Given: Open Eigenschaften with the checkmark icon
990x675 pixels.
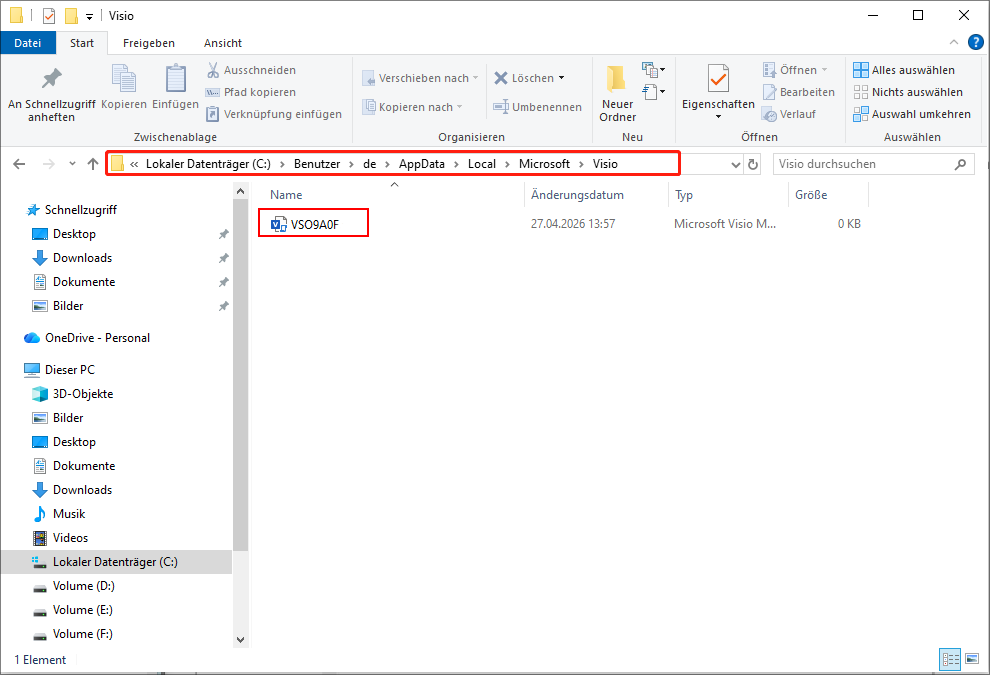Looking at the screenshot, I should 718,79.
